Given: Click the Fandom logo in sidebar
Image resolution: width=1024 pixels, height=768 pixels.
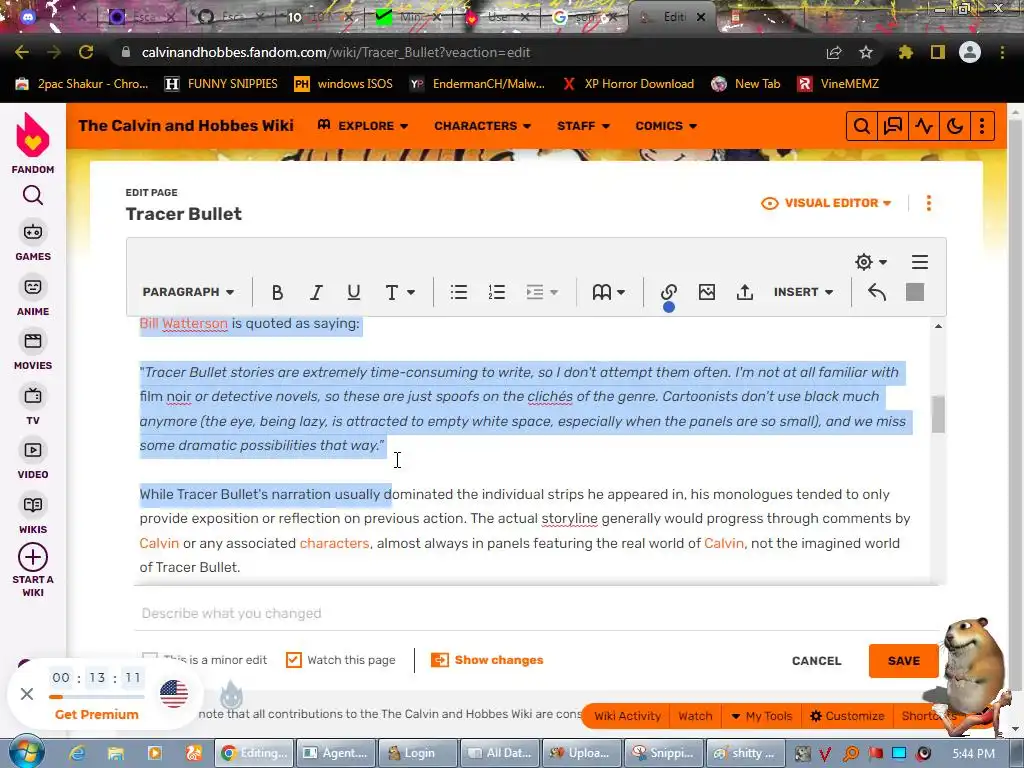Looking at the screenshot, I should point(33,143).
